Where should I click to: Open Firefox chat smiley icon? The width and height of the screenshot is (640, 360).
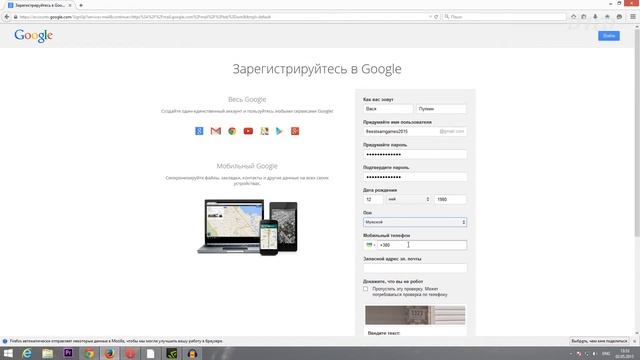tap(619, 17)
